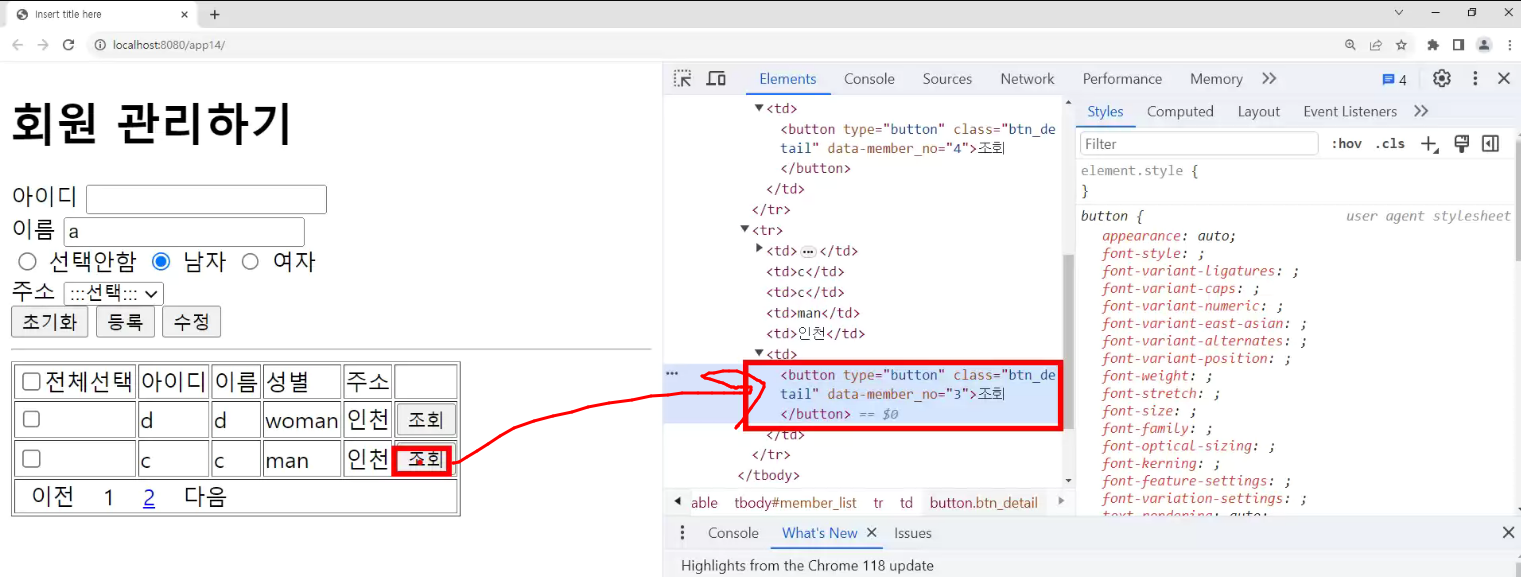The height and width of the screenshot is (577, 1521).
Task: Click the new style rule plus icon
Action: [1429, 145]
